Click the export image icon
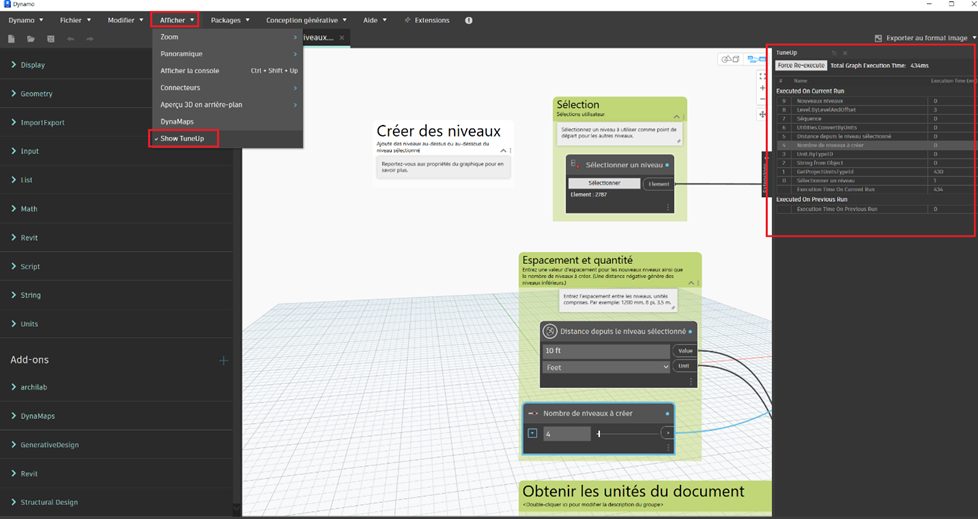The image size is (978, 519). 878,38
